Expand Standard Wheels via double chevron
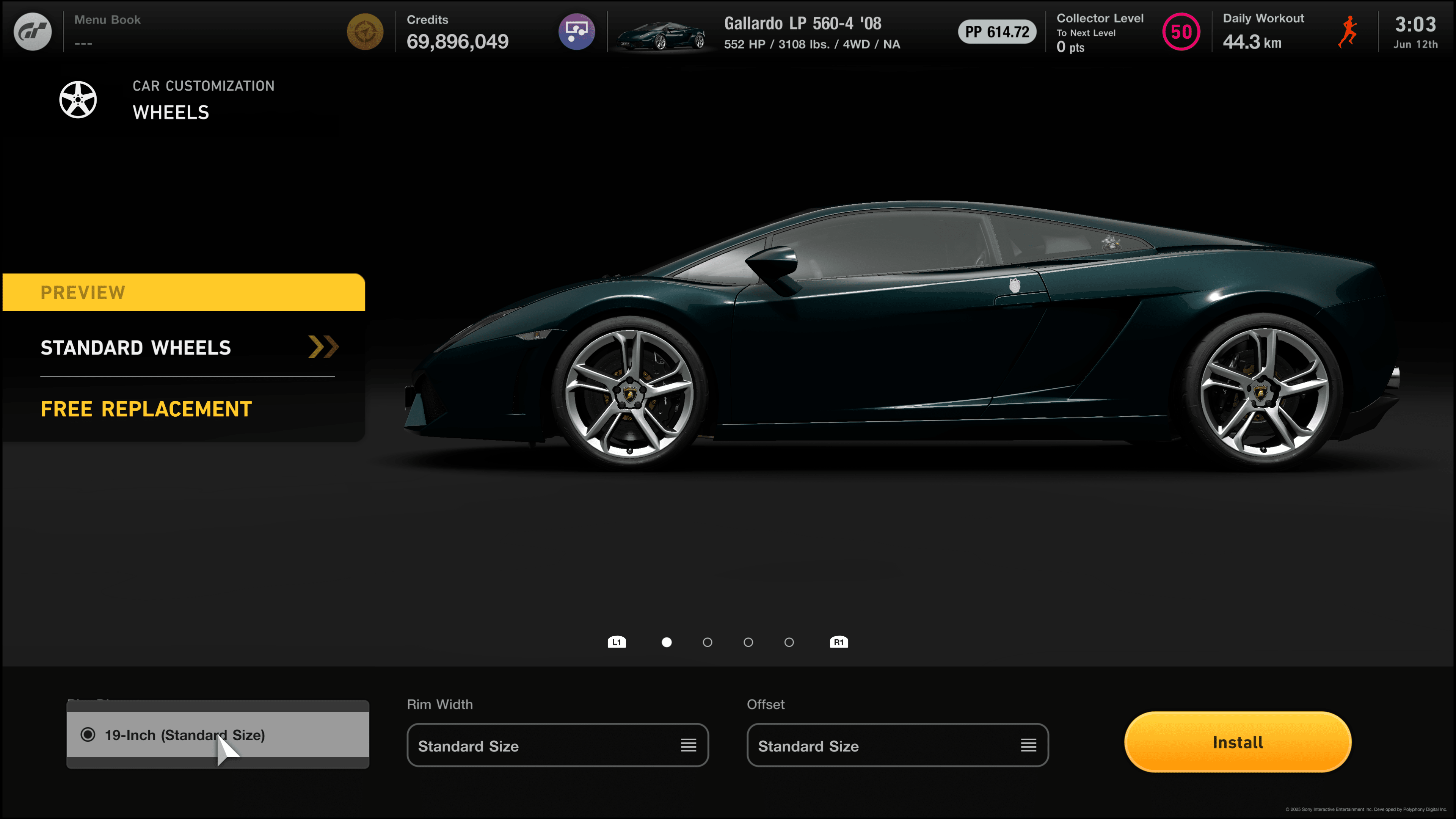The width and height of the screenshot is (1456, 819). click(x=323, y=347)
